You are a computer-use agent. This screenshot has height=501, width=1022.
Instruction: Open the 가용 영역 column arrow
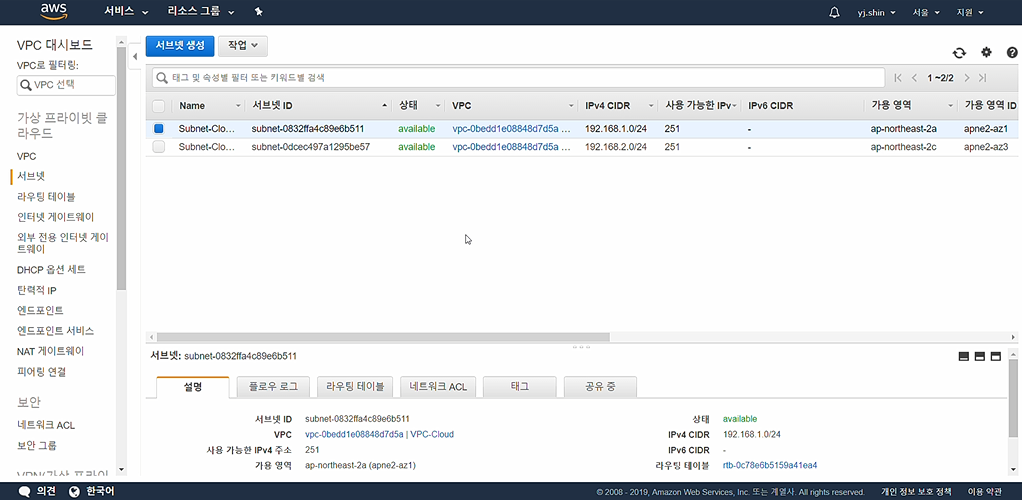click(951, 106)
